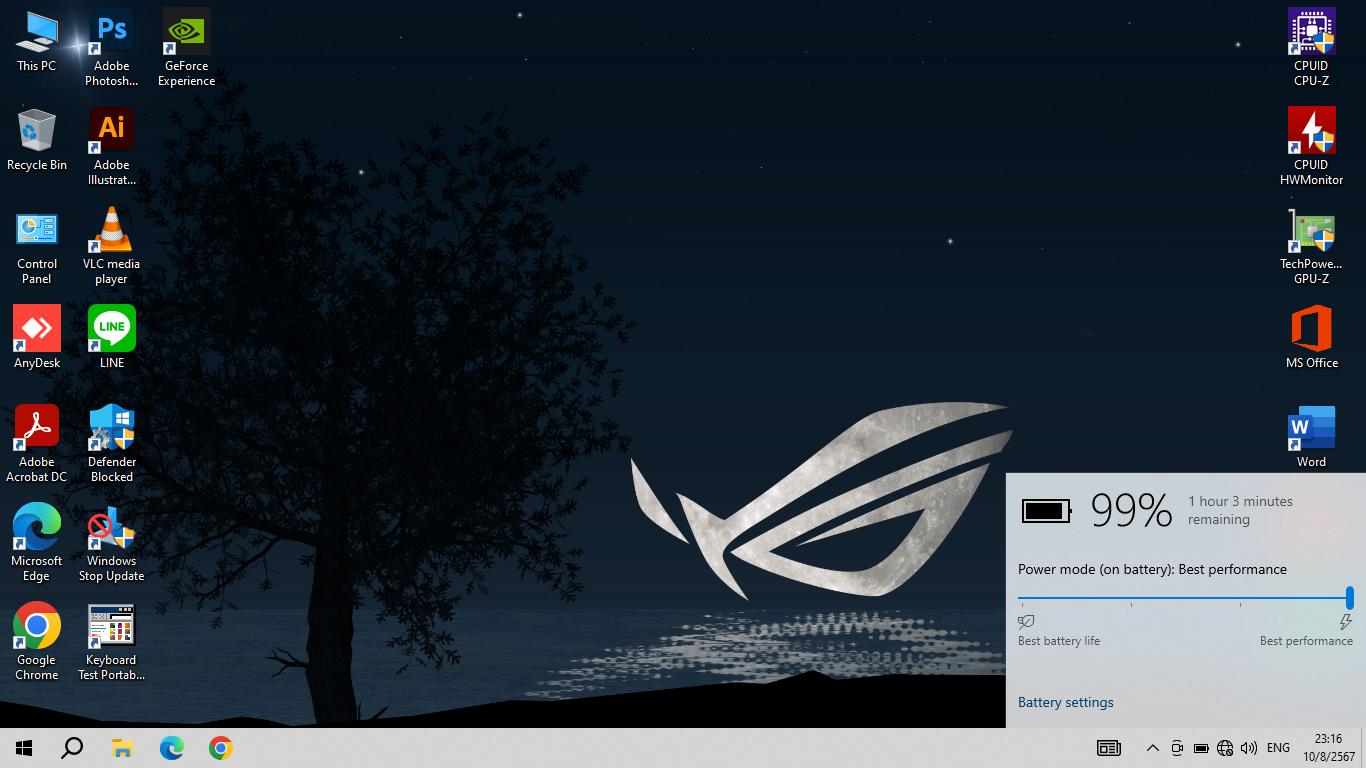Select the LINE app icon

coord(112,337)
